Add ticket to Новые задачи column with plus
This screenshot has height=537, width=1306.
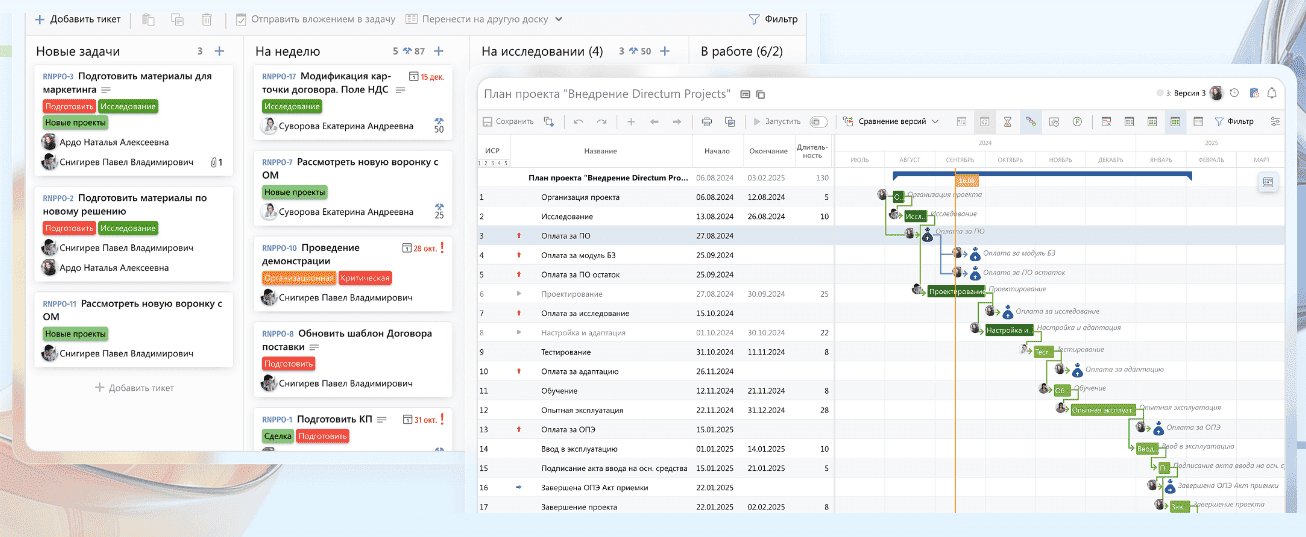click(x=219, y=51)
